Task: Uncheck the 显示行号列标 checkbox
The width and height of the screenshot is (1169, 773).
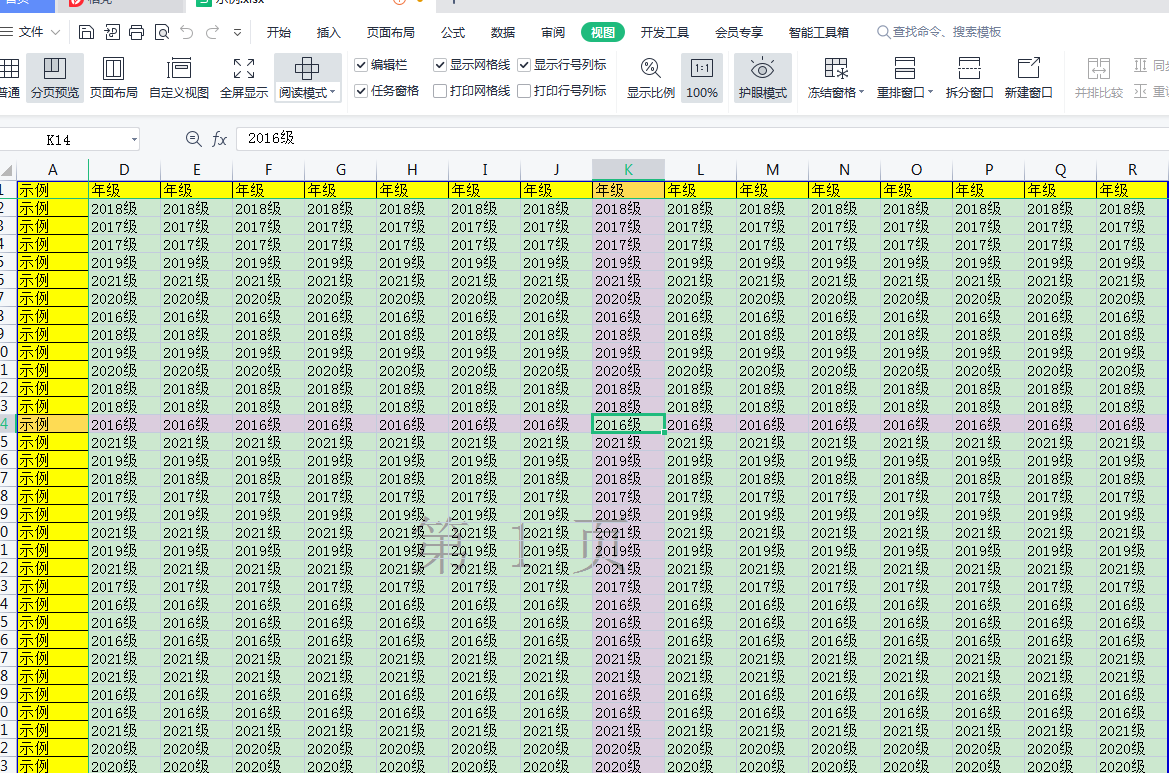Action: [524, 65]
